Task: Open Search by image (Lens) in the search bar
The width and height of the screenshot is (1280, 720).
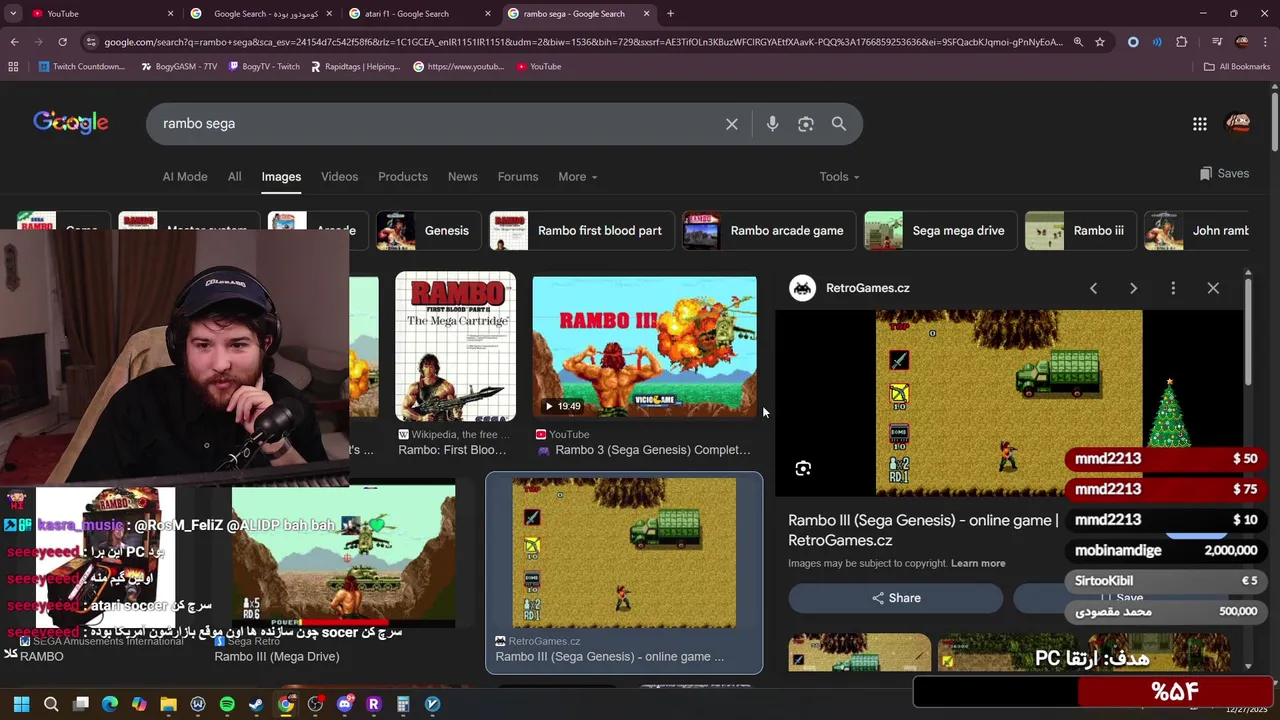Action: (x=806, y=124)
